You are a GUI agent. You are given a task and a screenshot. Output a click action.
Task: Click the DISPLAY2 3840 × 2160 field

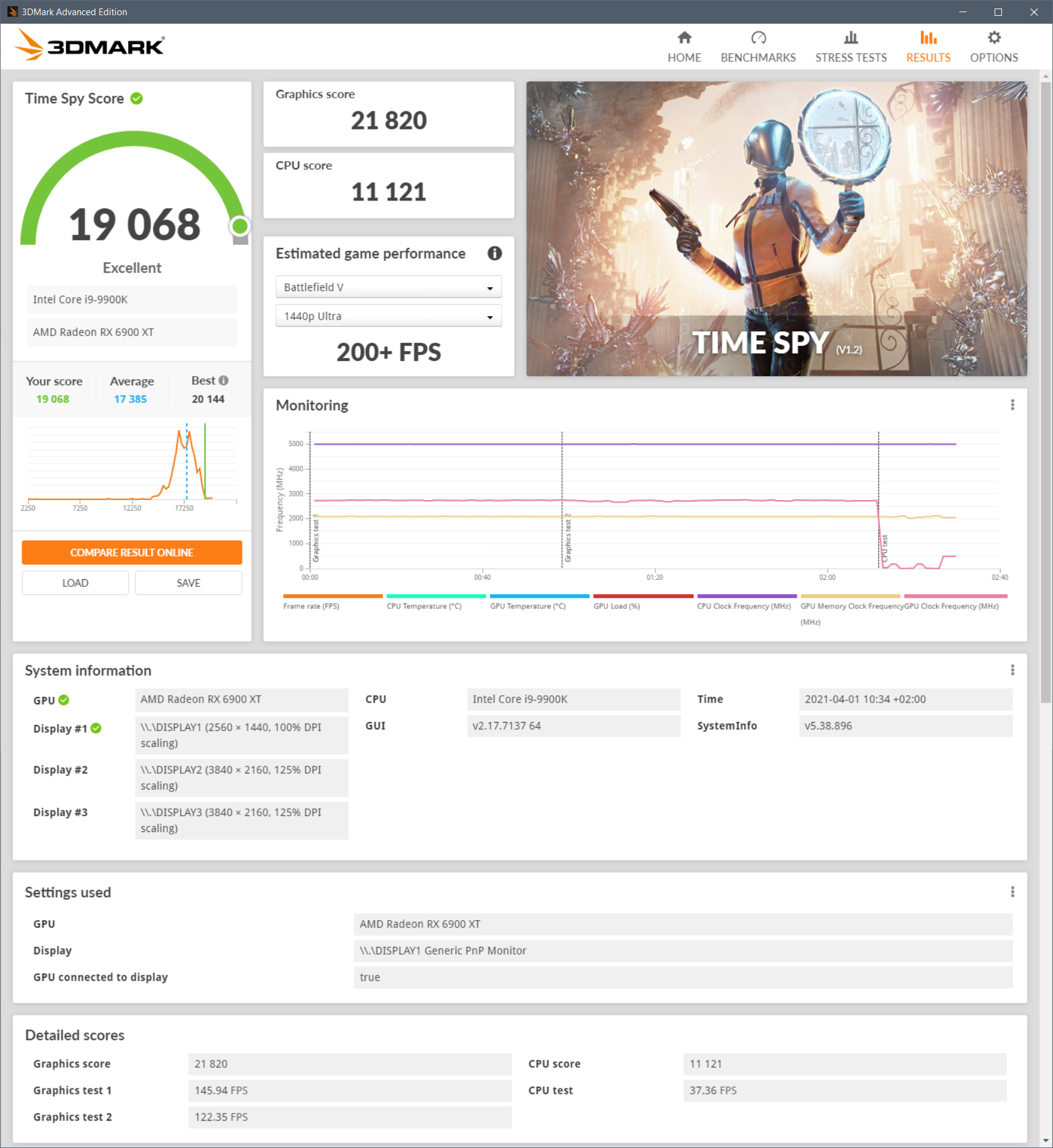pos(241,778)
